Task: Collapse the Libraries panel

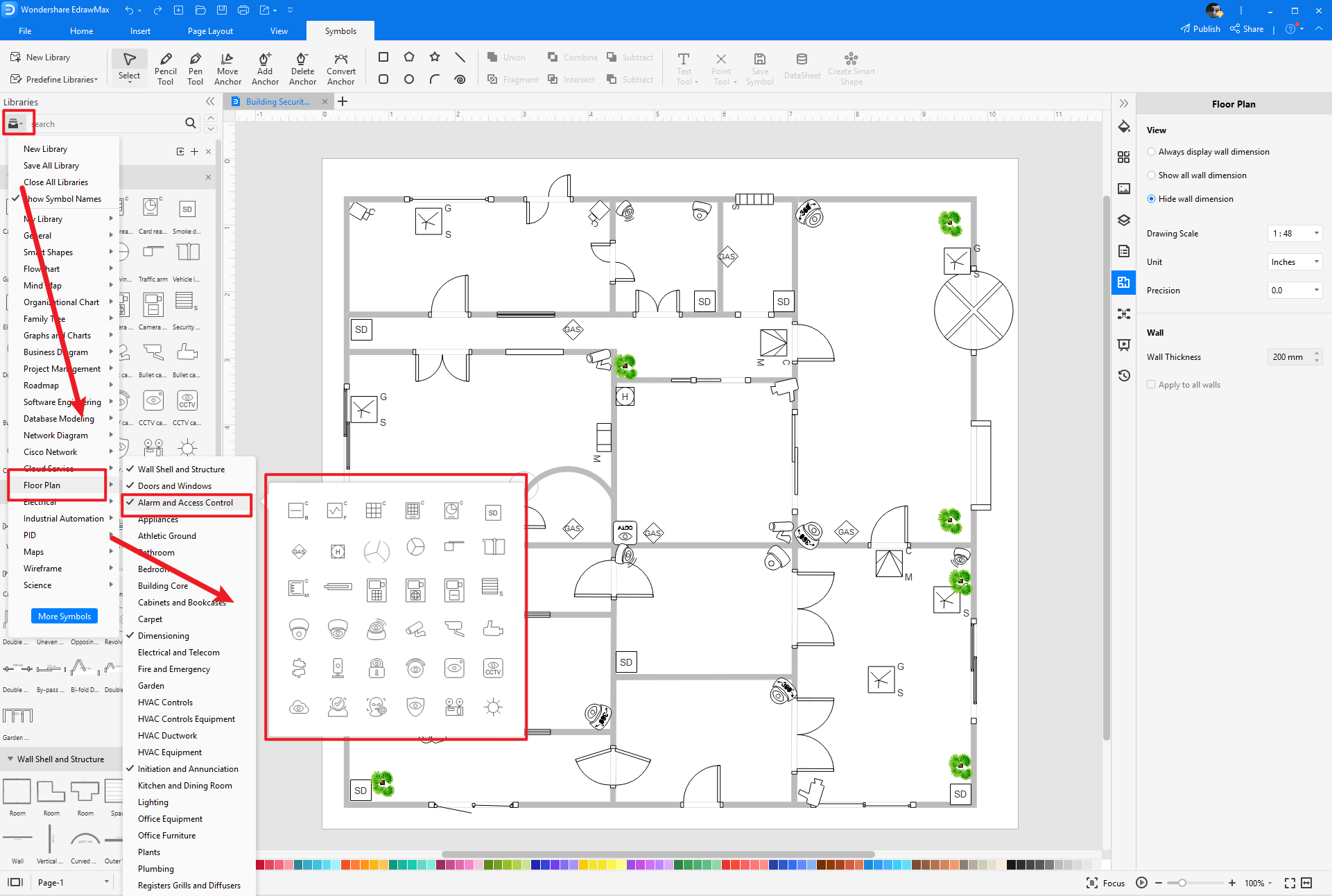Action: 210,101
